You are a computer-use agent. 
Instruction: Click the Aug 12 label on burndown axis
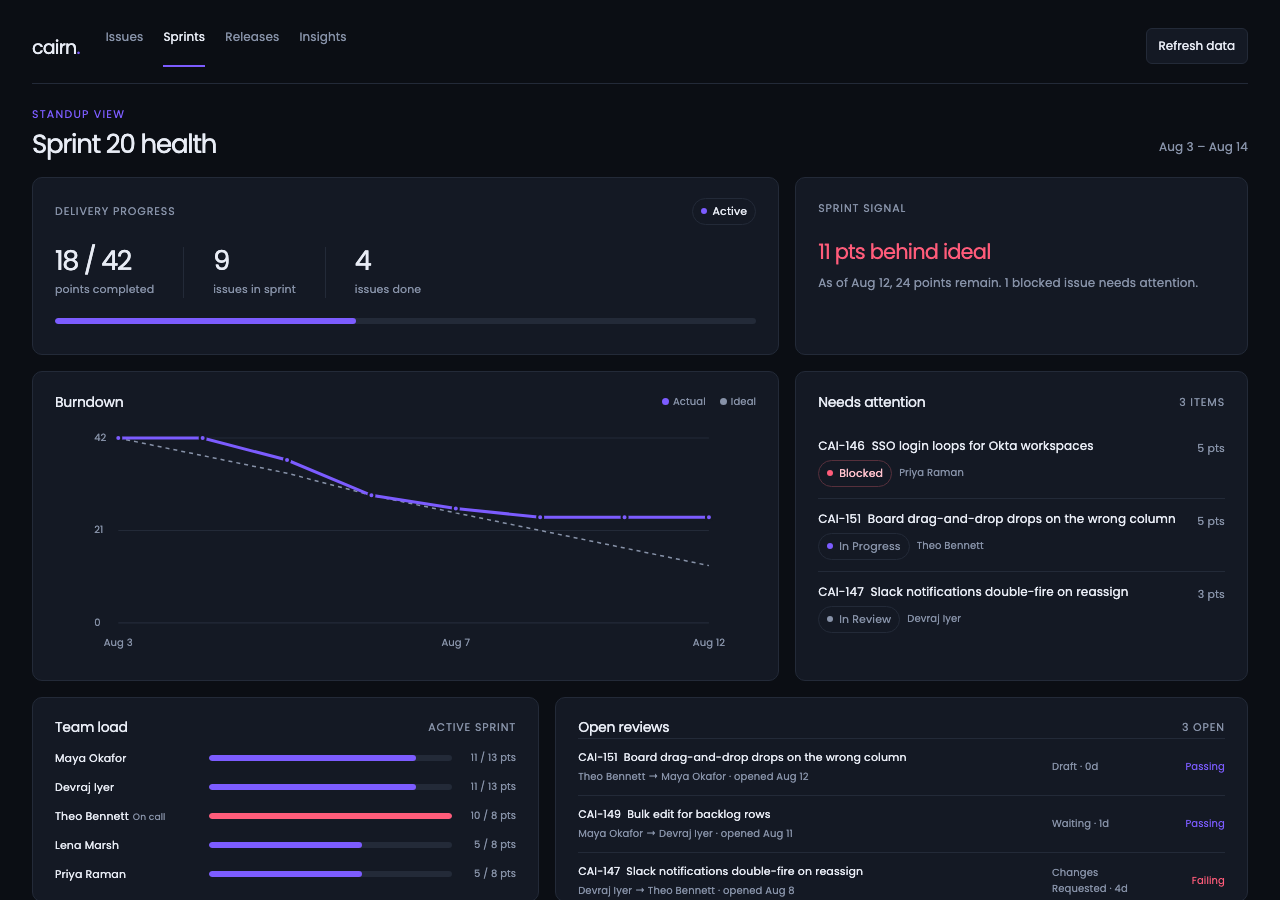coord(708,643)
